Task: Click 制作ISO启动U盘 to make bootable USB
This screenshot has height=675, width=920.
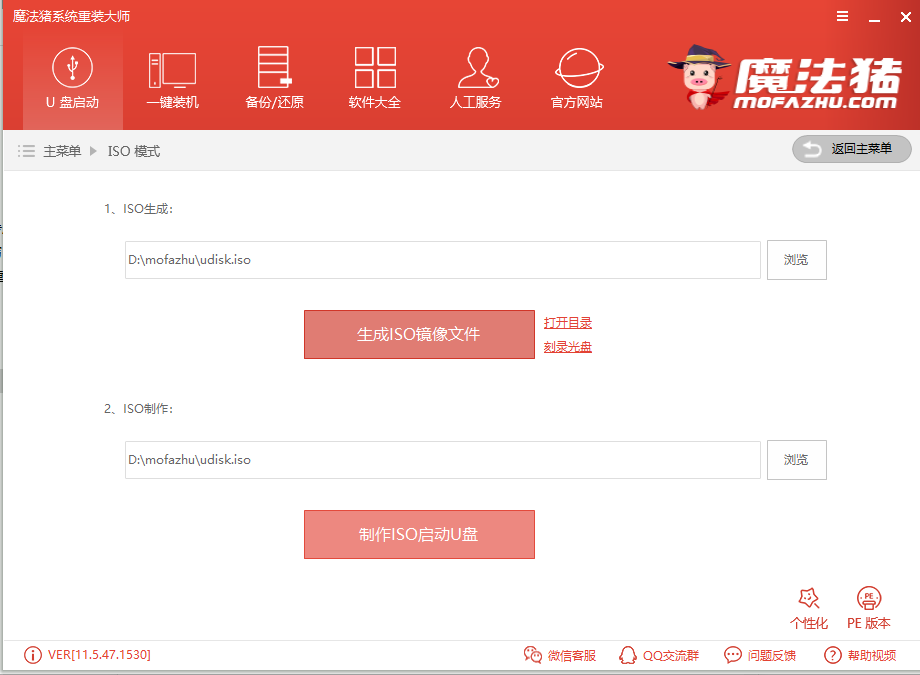Action: pyautogui.click(x=419, y=534)
